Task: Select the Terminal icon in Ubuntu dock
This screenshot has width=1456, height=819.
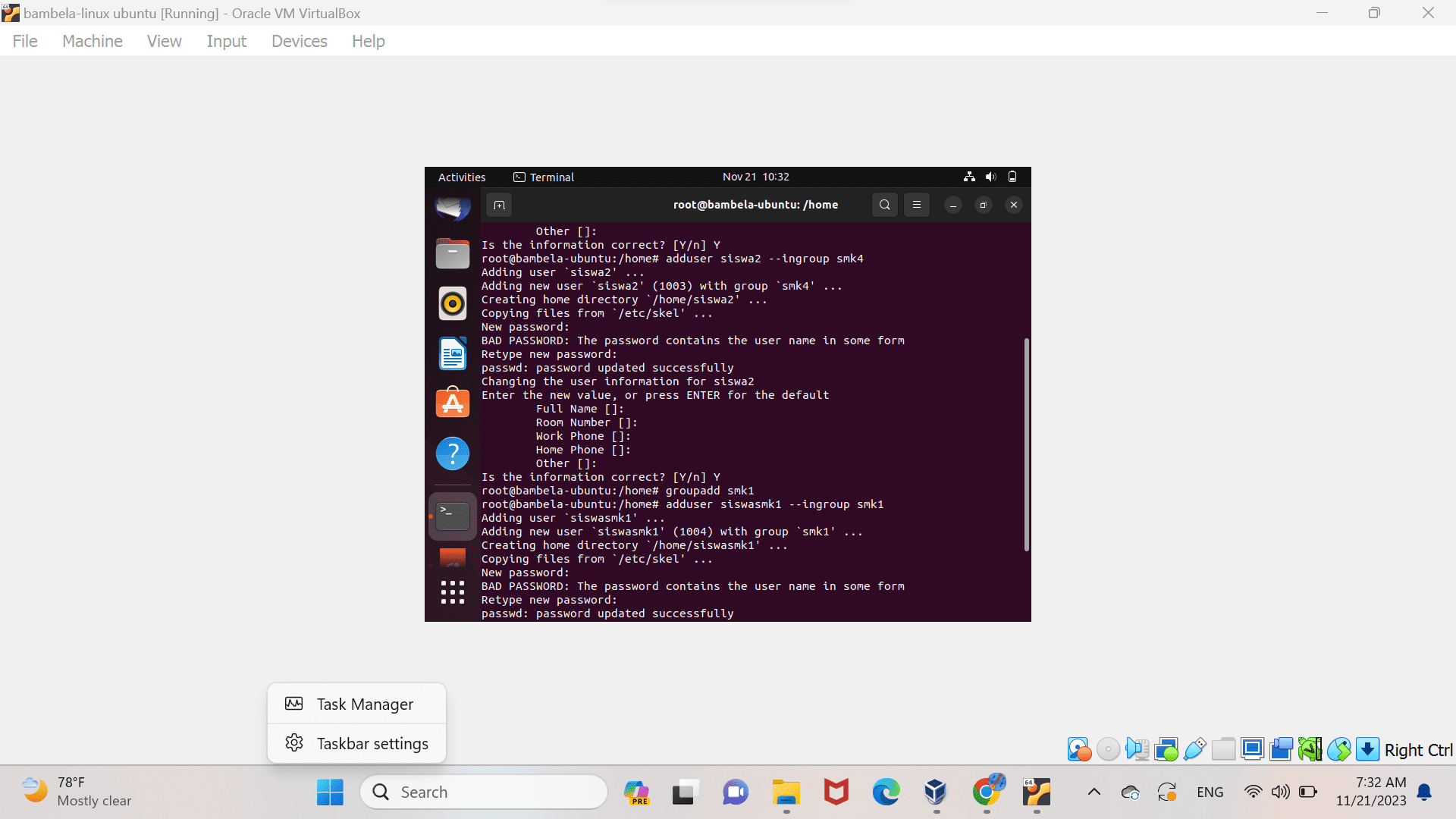Action: coord(453,516)
